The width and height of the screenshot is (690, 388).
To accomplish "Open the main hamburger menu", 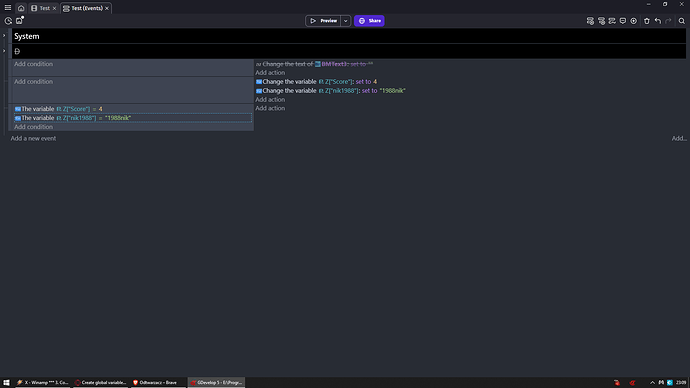I will 7,7.
